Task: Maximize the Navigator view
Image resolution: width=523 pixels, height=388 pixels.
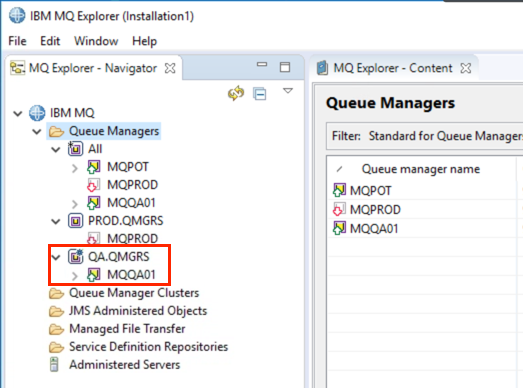Action: point(285,67)
